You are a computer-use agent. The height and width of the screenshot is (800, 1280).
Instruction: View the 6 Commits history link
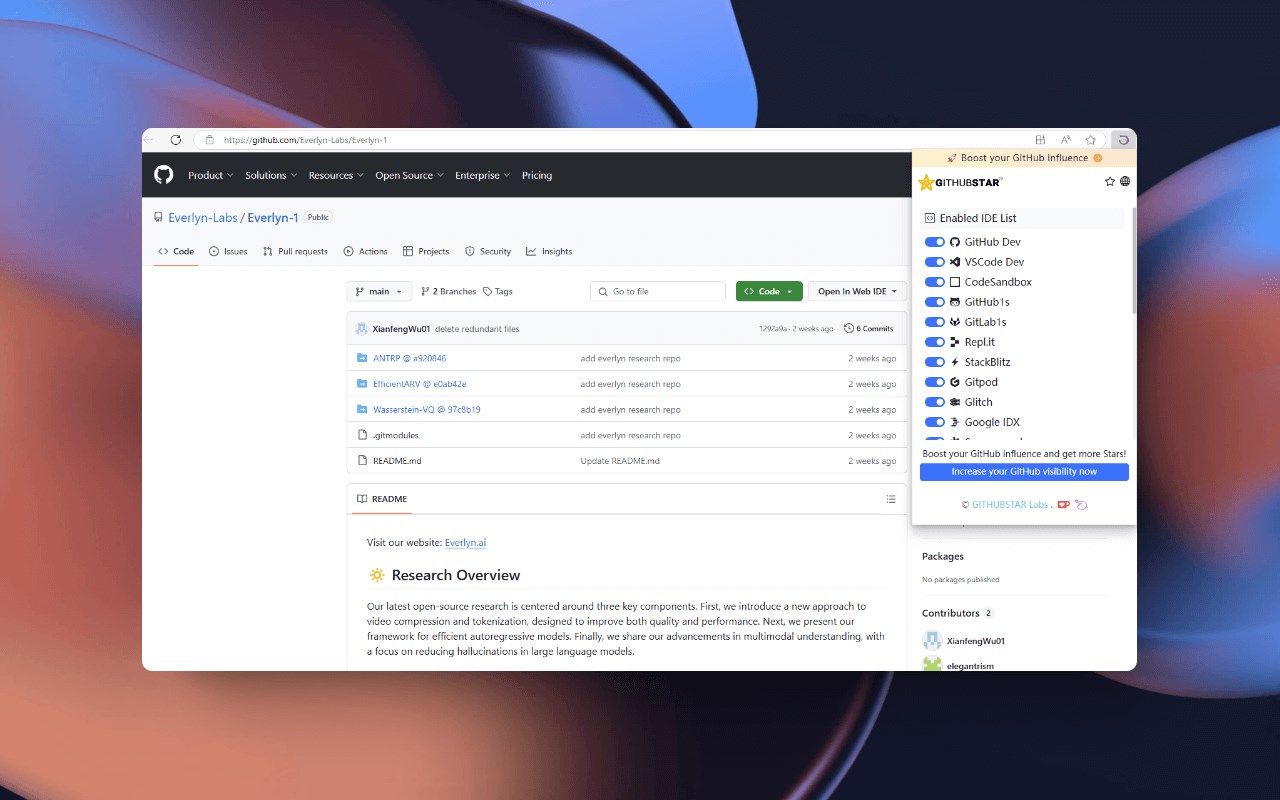click(x=869, y=328)
